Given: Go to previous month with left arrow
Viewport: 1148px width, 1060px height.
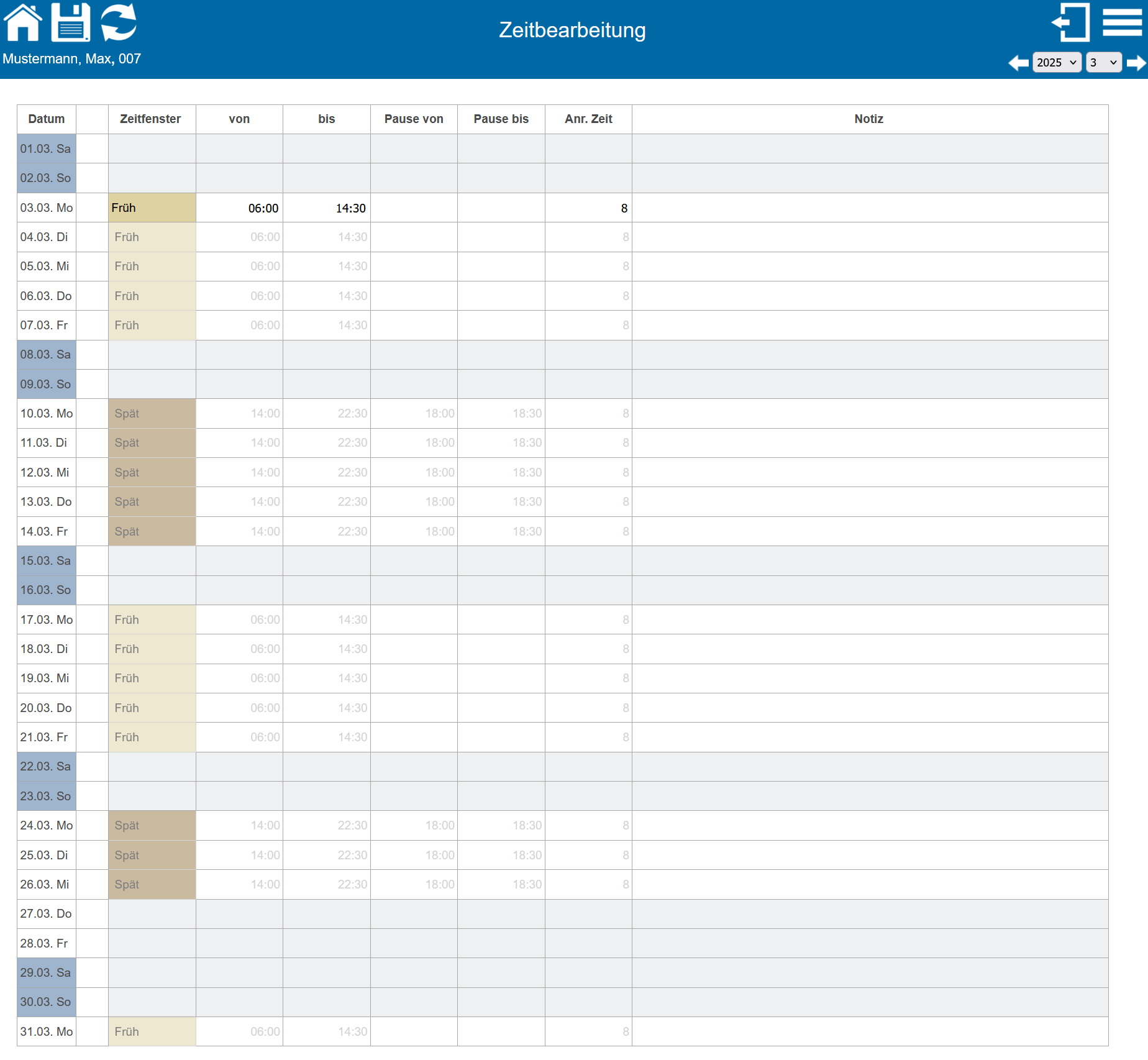Looking at the screenshot, I should (1018, 63).
